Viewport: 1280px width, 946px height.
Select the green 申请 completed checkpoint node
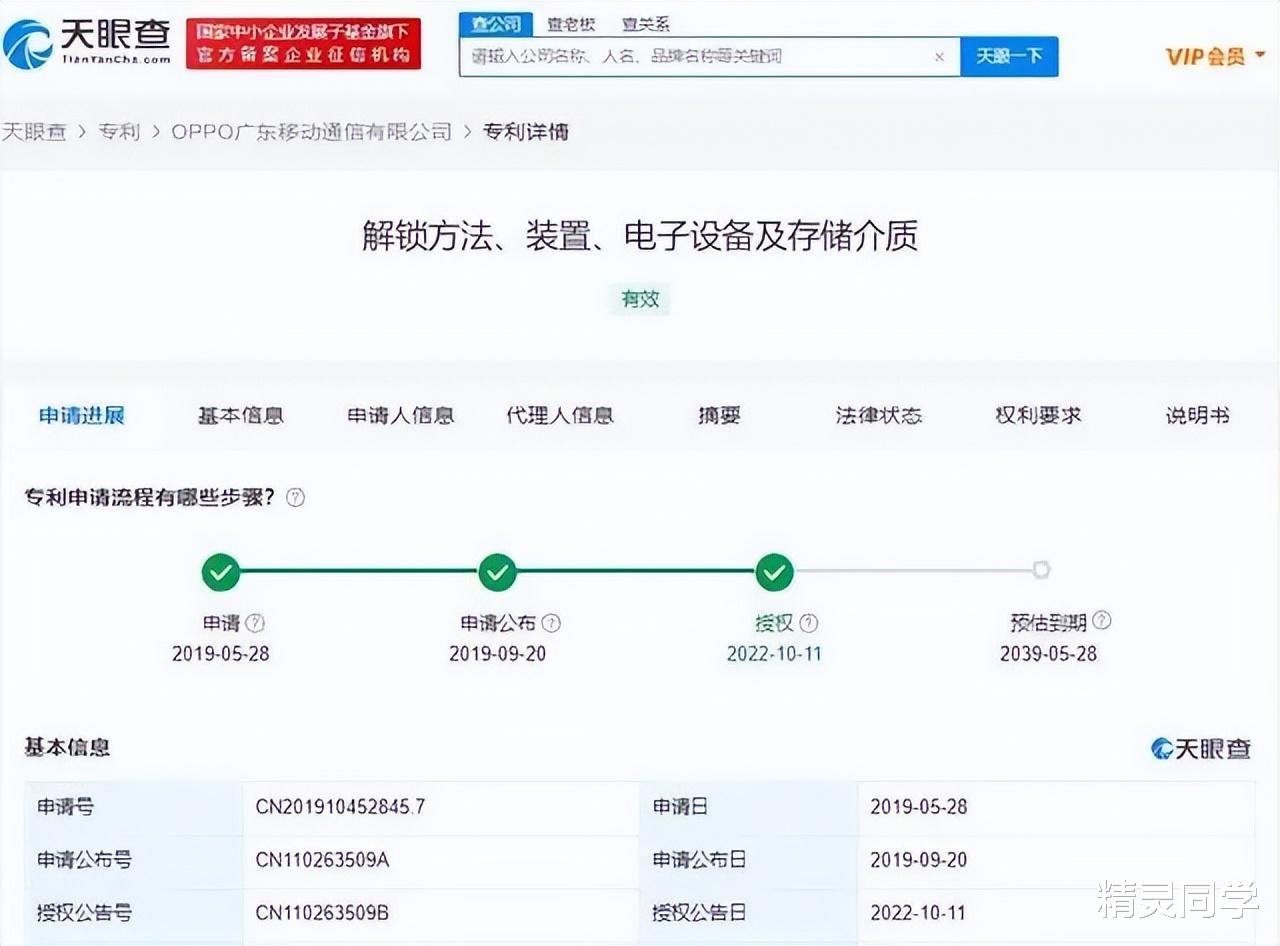click(x=221, y=571)
